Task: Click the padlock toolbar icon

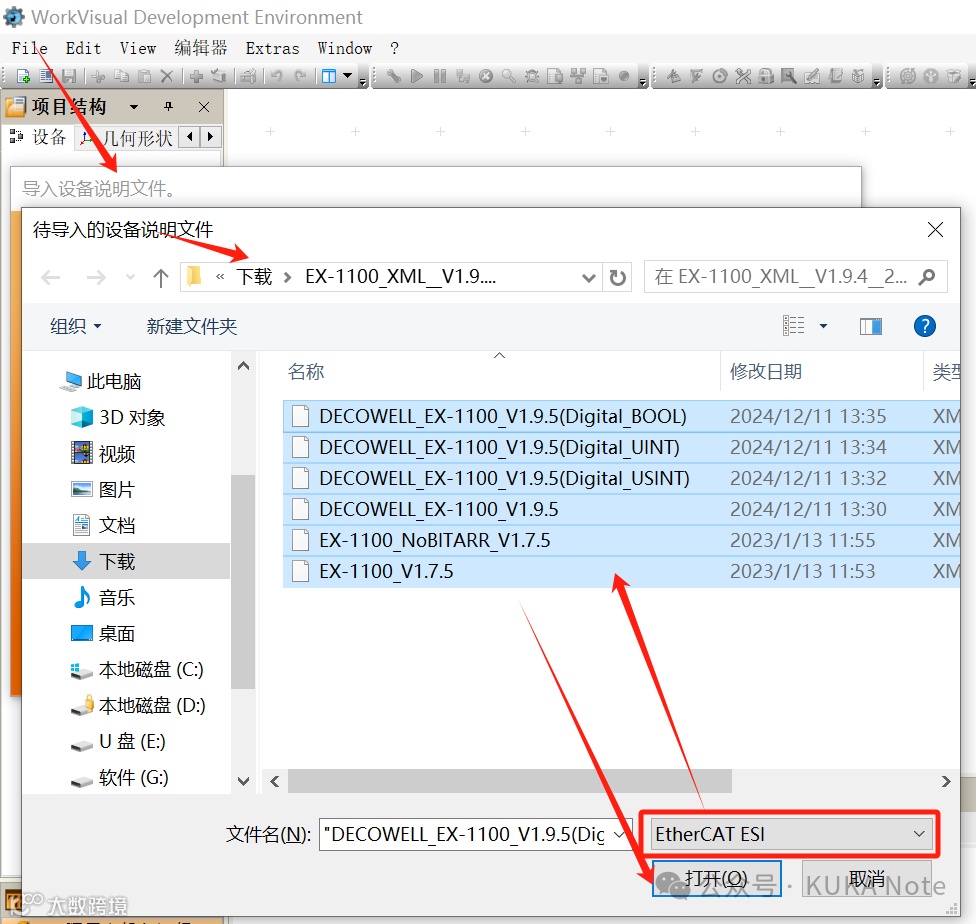Action: (766, 77)
